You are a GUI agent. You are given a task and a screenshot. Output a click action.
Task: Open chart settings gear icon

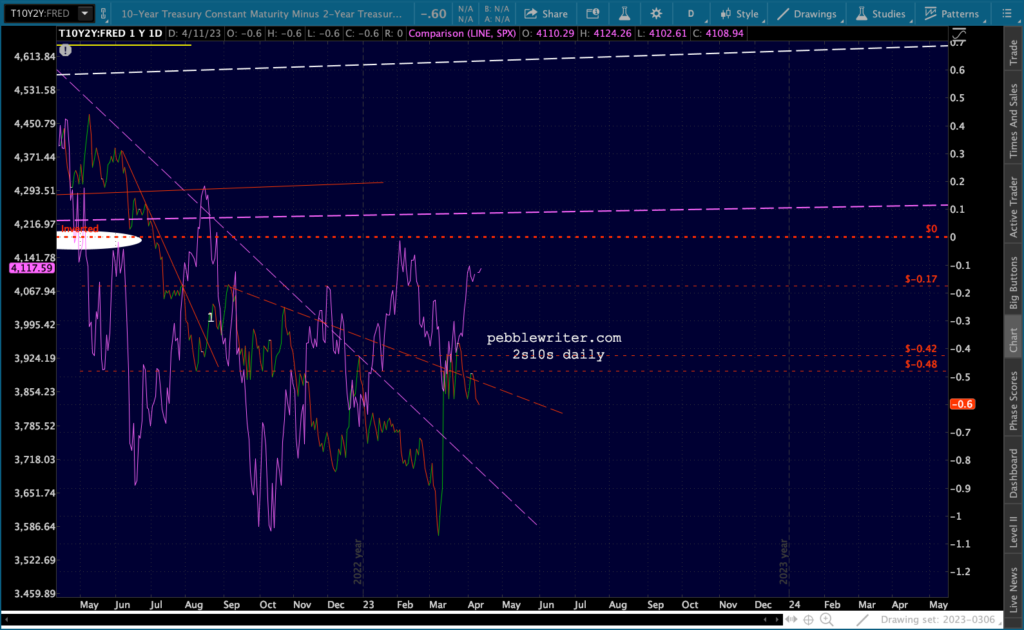[x=655, y=14]
